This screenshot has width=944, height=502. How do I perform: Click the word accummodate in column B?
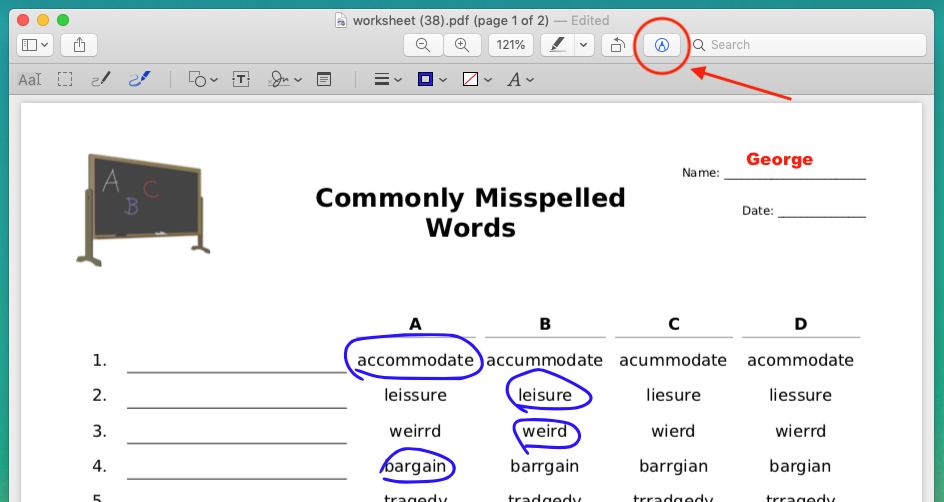(544, 360)
